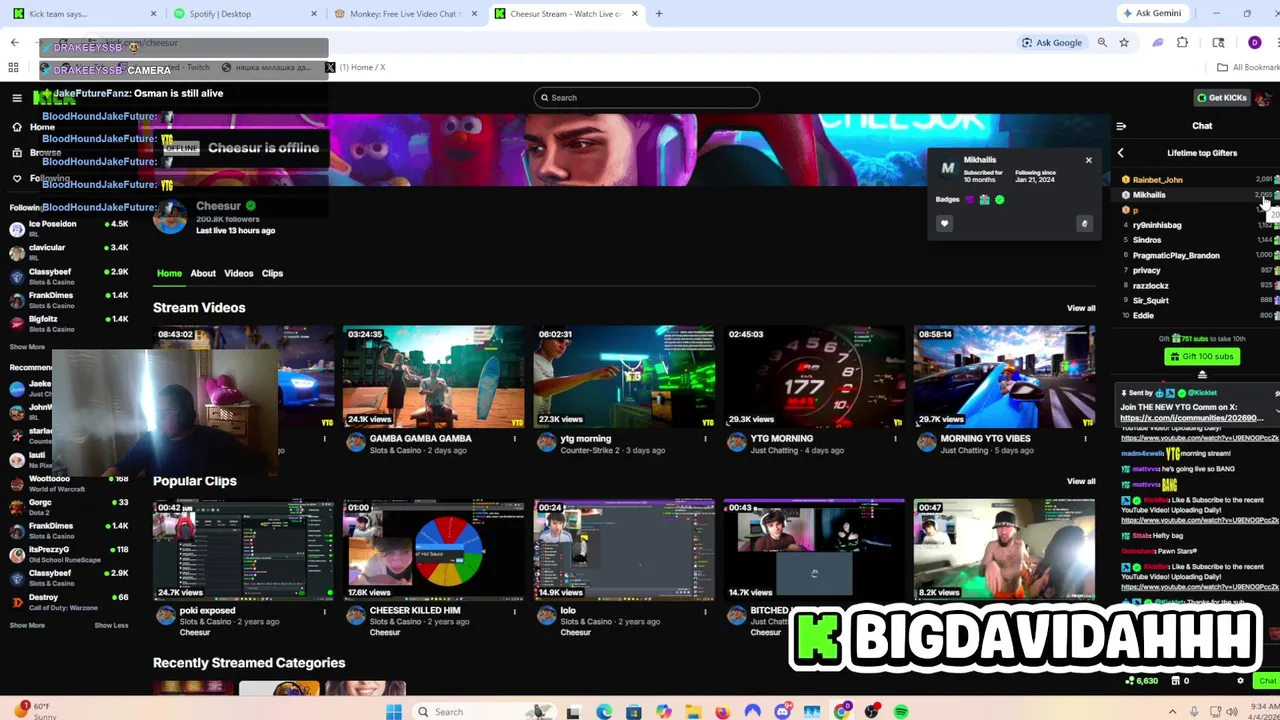1280x720 pixels.
Task: Open clavicular channel in sidebar
Action: click(68, 252)
